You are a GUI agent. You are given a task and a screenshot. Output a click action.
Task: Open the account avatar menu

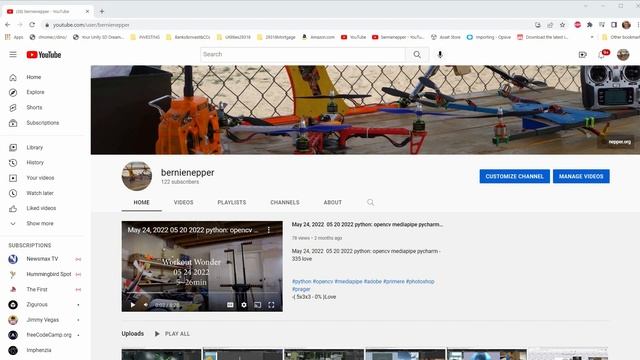point(623,55)
